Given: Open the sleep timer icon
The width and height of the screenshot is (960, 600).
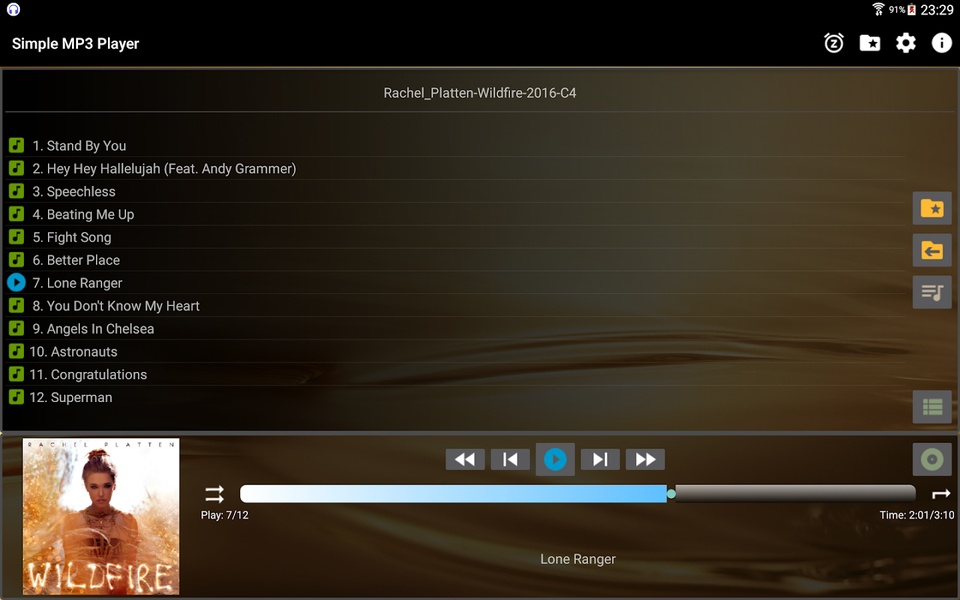Looking at the screenshot, I should (833, 43).
